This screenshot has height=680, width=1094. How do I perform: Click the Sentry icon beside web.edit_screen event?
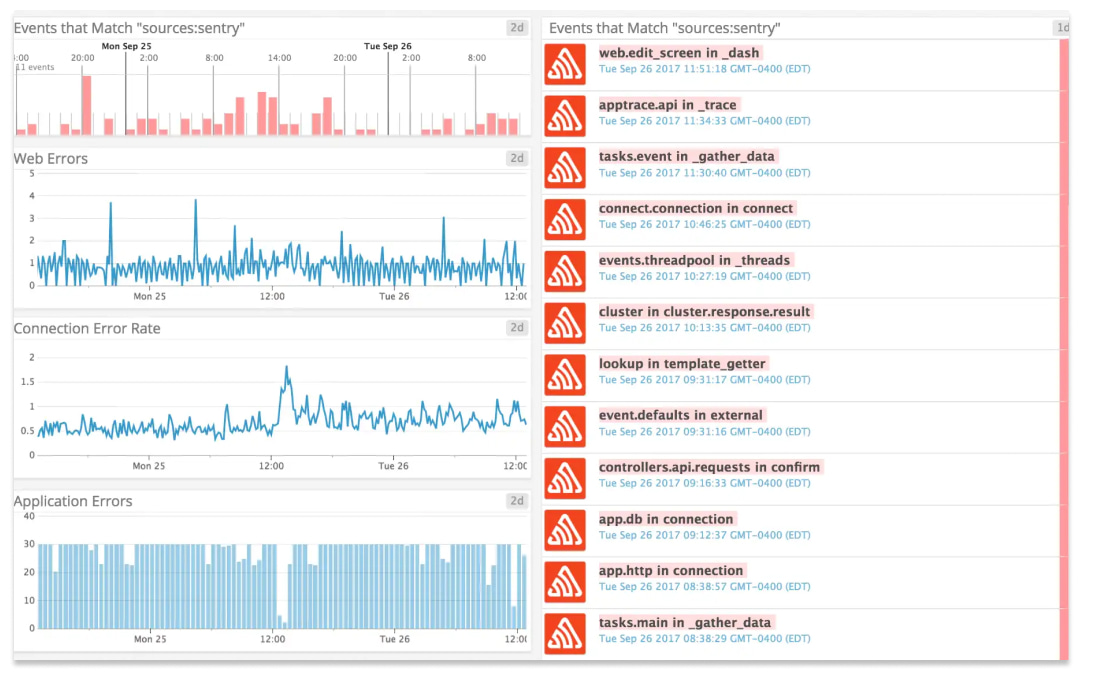point(565,64)
